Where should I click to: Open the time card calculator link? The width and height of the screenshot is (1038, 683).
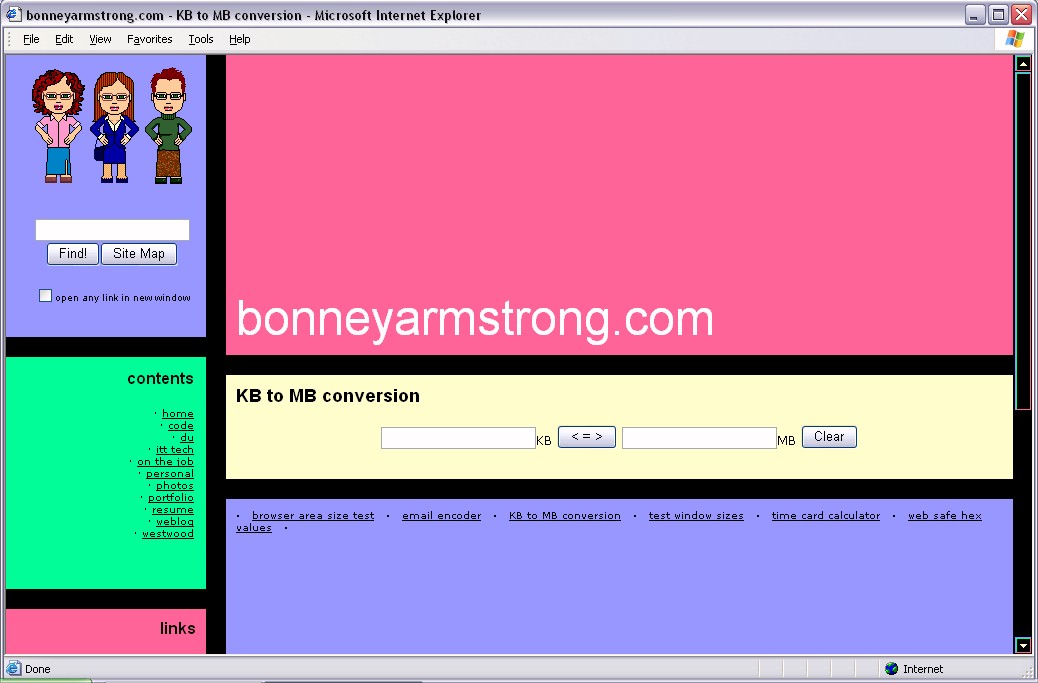coord(825,516)
